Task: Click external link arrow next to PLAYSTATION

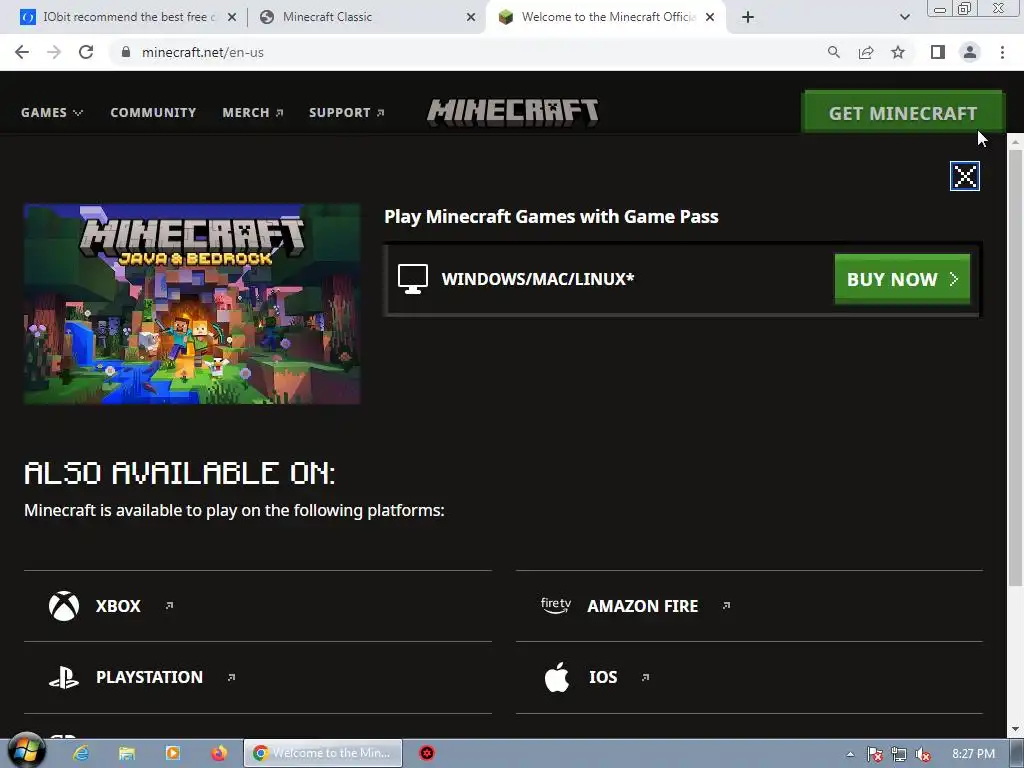Action: pos(231,677)
